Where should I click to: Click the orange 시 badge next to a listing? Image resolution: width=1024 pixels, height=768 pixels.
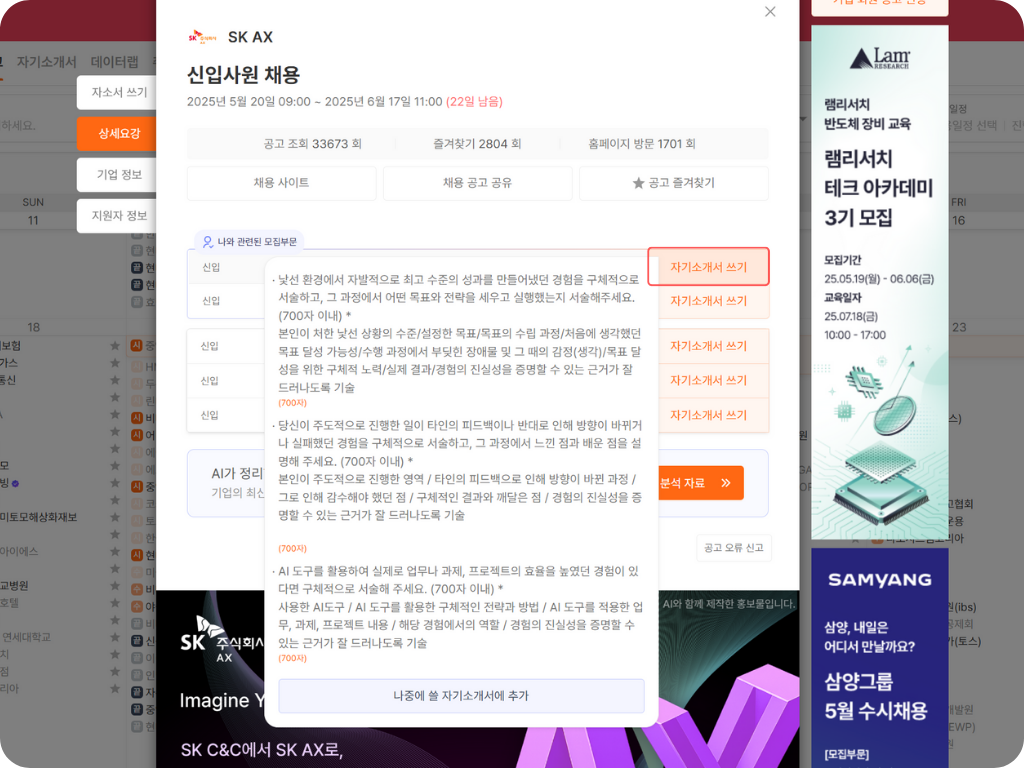pyautogui.click(x=135, y=346)
